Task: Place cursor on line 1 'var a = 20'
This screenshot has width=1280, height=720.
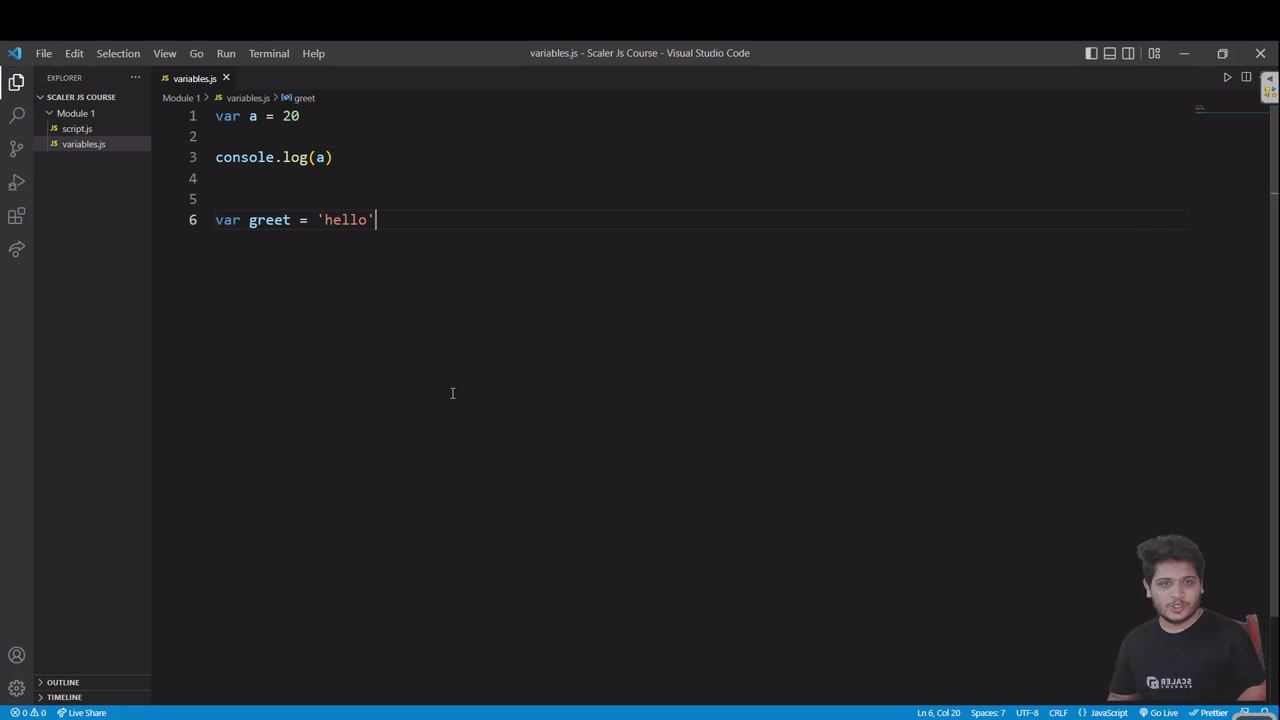Action: (x=257, y=116)
